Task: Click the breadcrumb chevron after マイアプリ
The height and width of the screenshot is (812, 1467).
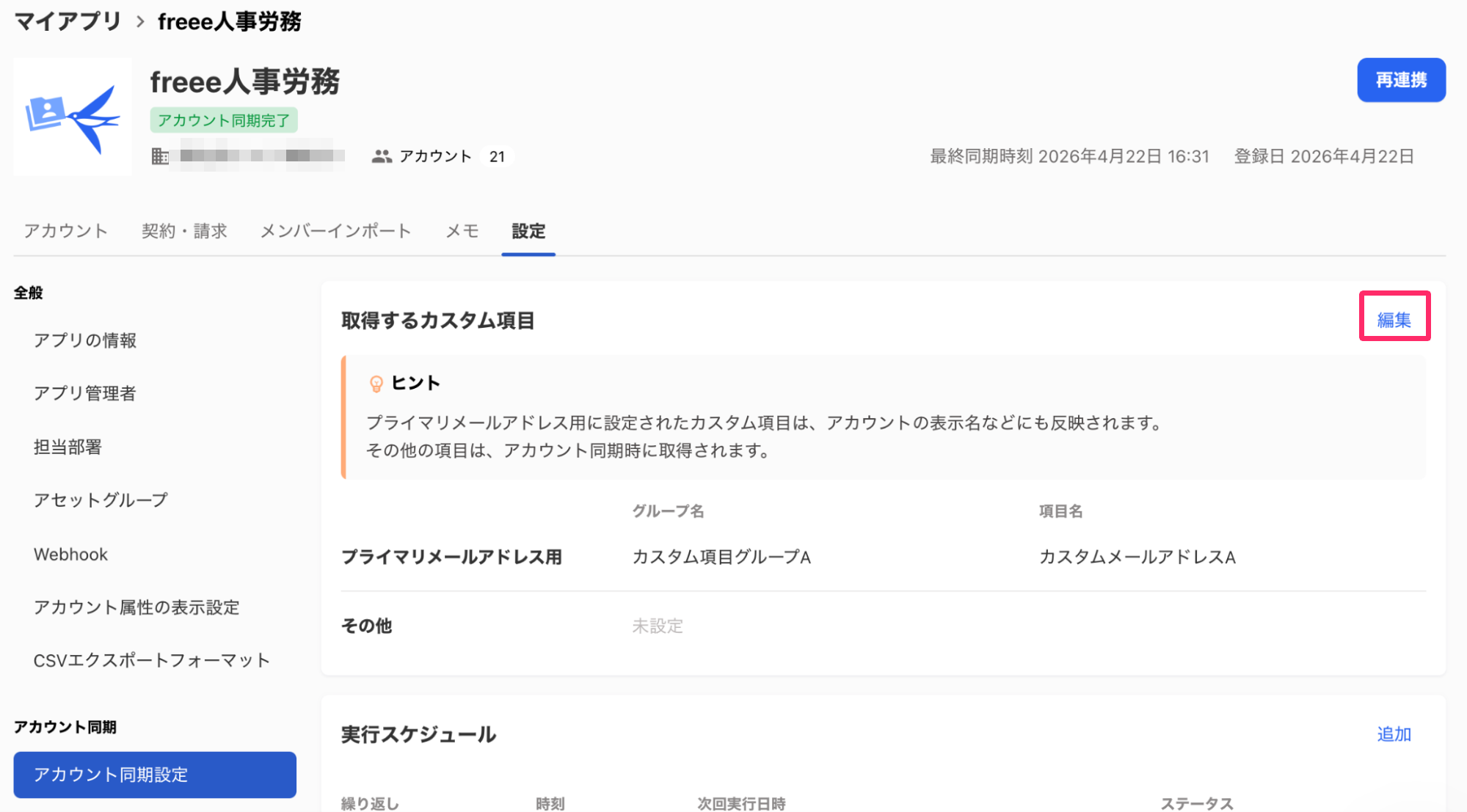Action: [140, 22]
